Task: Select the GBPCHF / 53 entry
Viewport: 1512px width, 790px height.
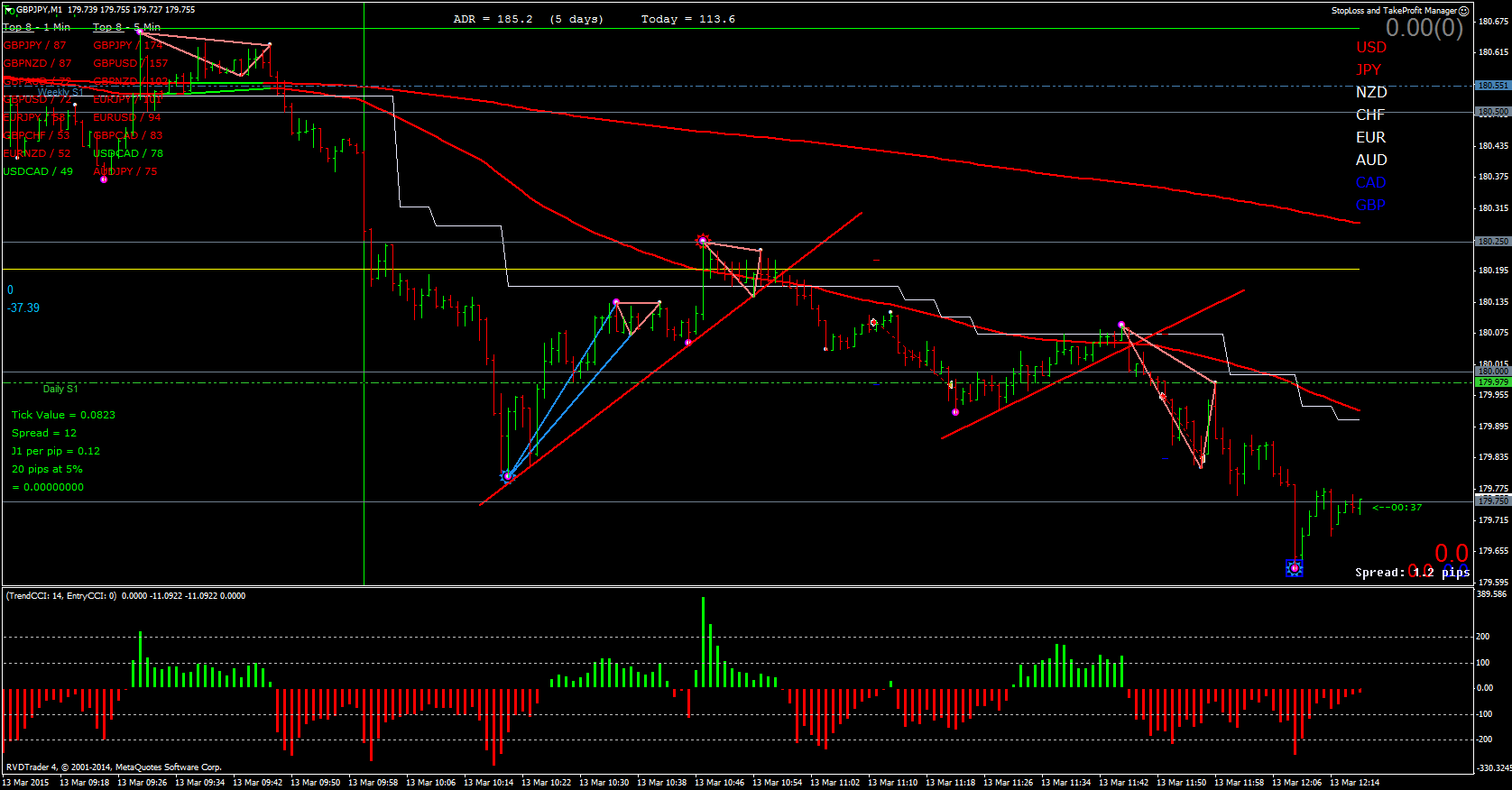Action: tap(36, 135)
